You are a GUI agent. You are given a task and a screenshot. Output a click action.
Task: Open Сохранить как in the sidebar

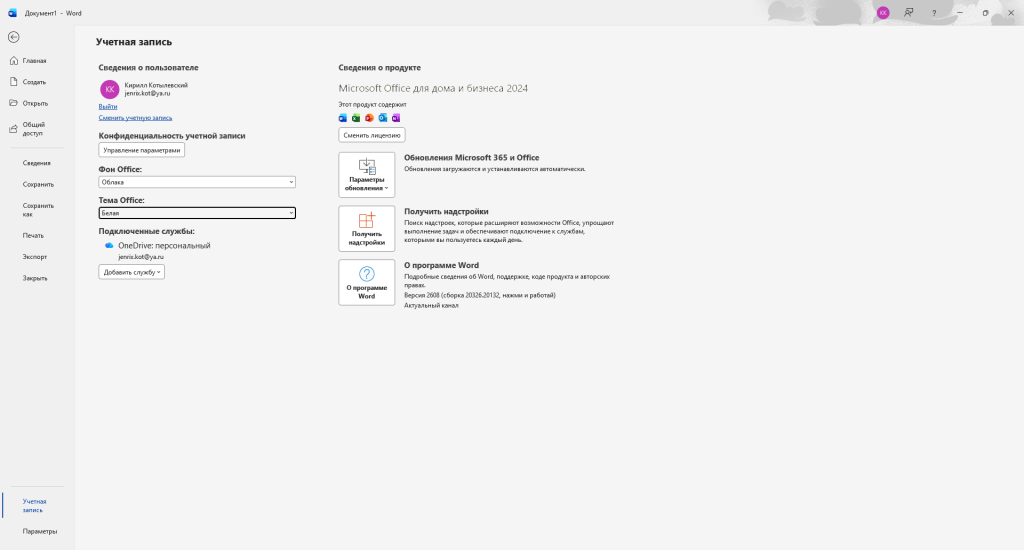pyautogui.click(x=38, y=210)
